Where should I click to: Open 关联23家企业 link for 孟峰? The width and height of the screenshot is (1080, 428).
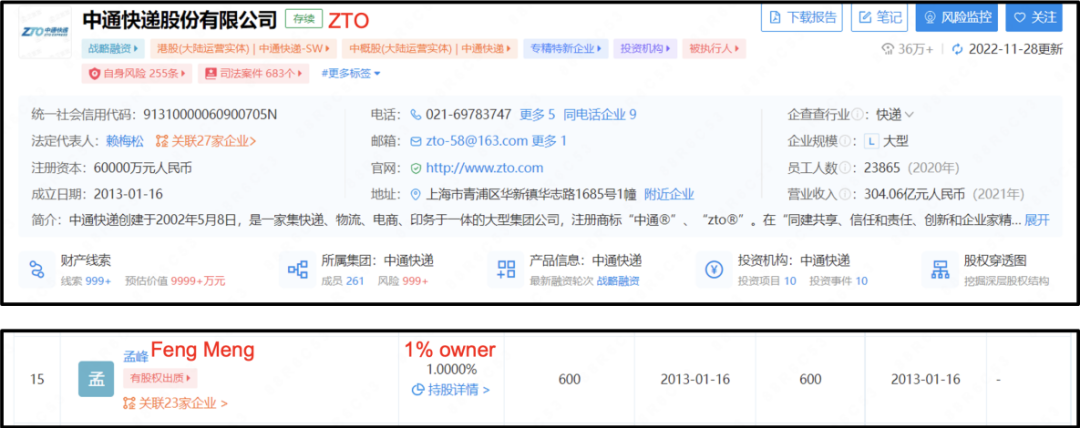point(181,403)
